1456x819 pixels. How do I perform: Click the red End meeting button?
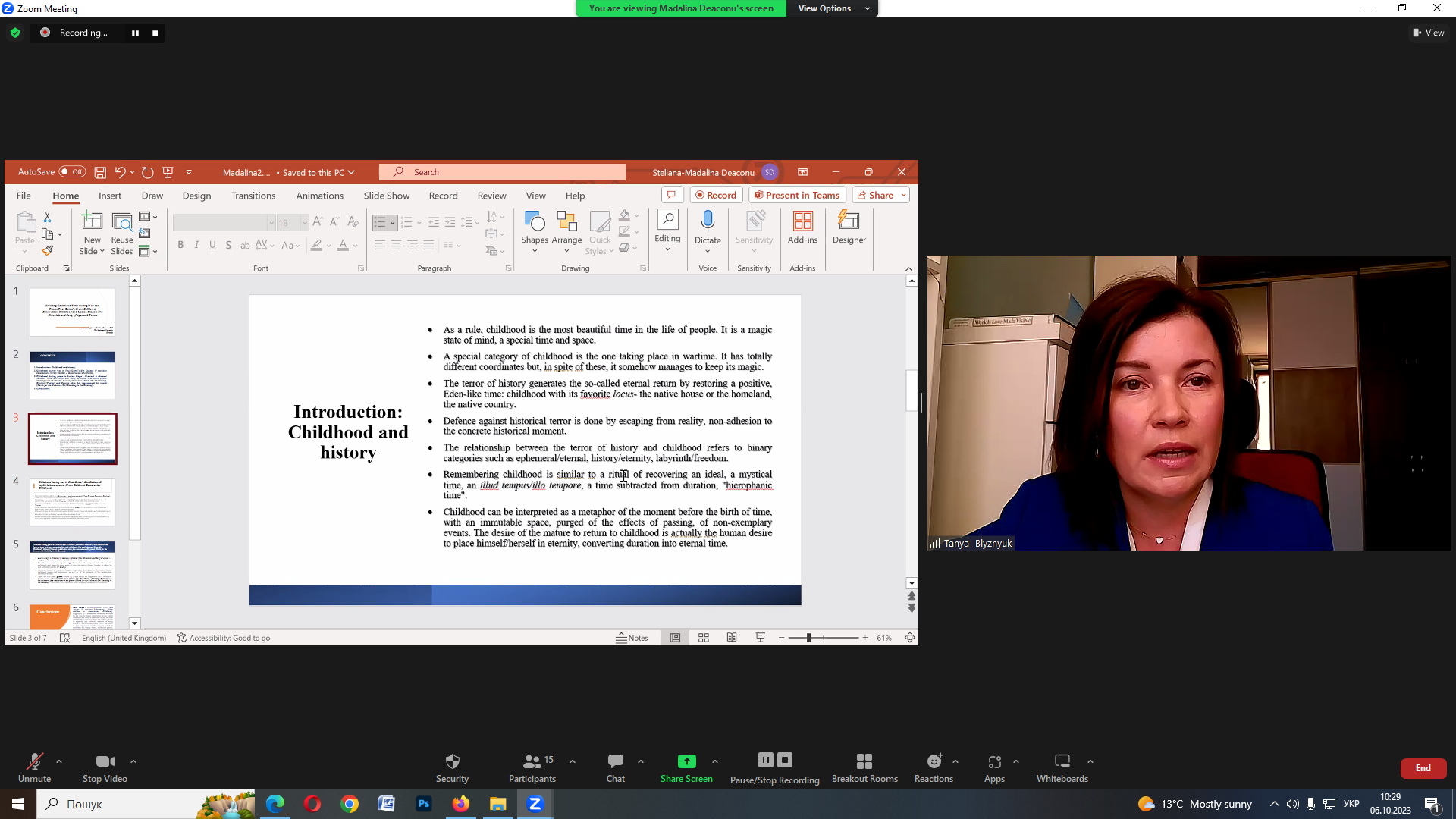tap(1423, 768)
